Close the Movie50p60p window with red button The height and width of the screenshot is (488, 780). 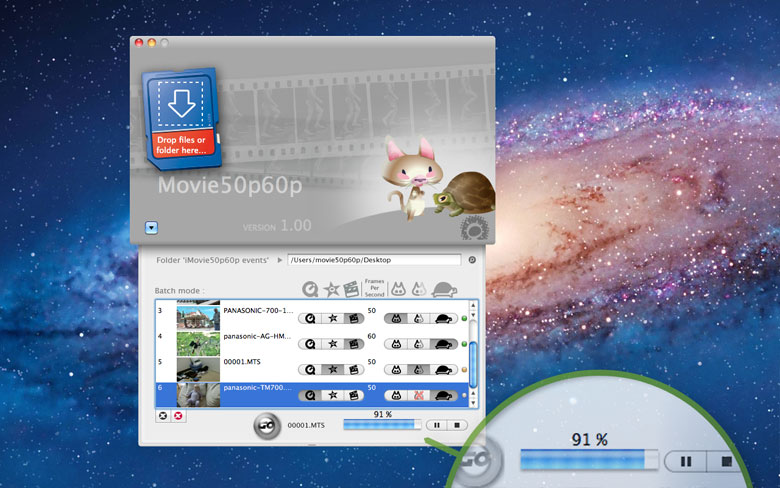(x=139, y=43)
